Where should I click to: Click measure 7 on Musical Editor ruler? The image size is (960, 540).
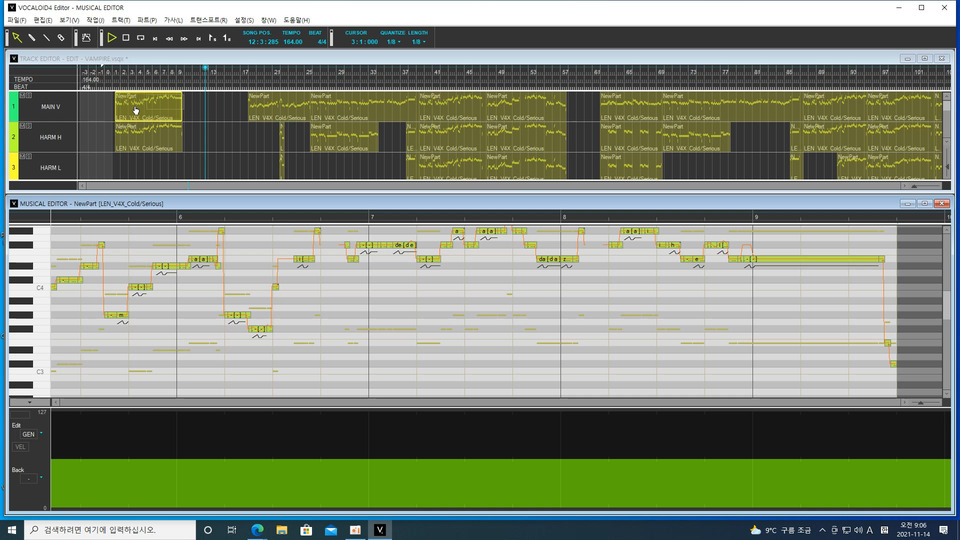pos(372,217)
